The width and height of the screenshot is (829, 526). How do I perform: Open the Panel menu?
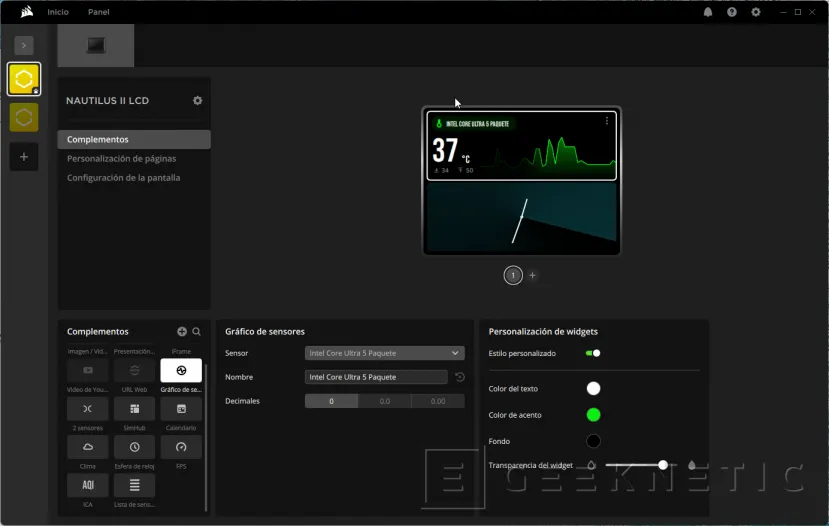(98, 12)
